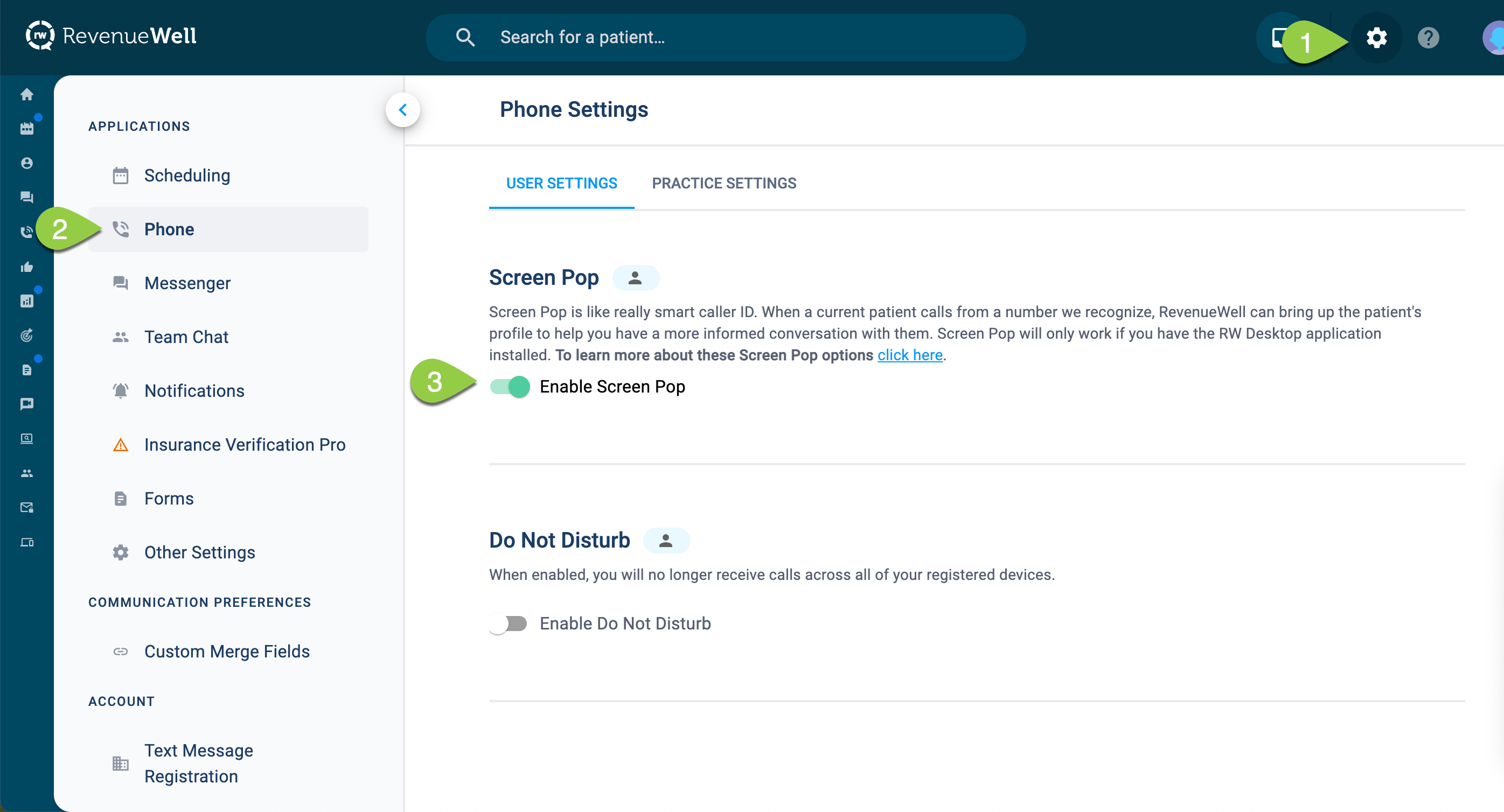Open the reports chart icon in rail

click(x=27, y=301)
